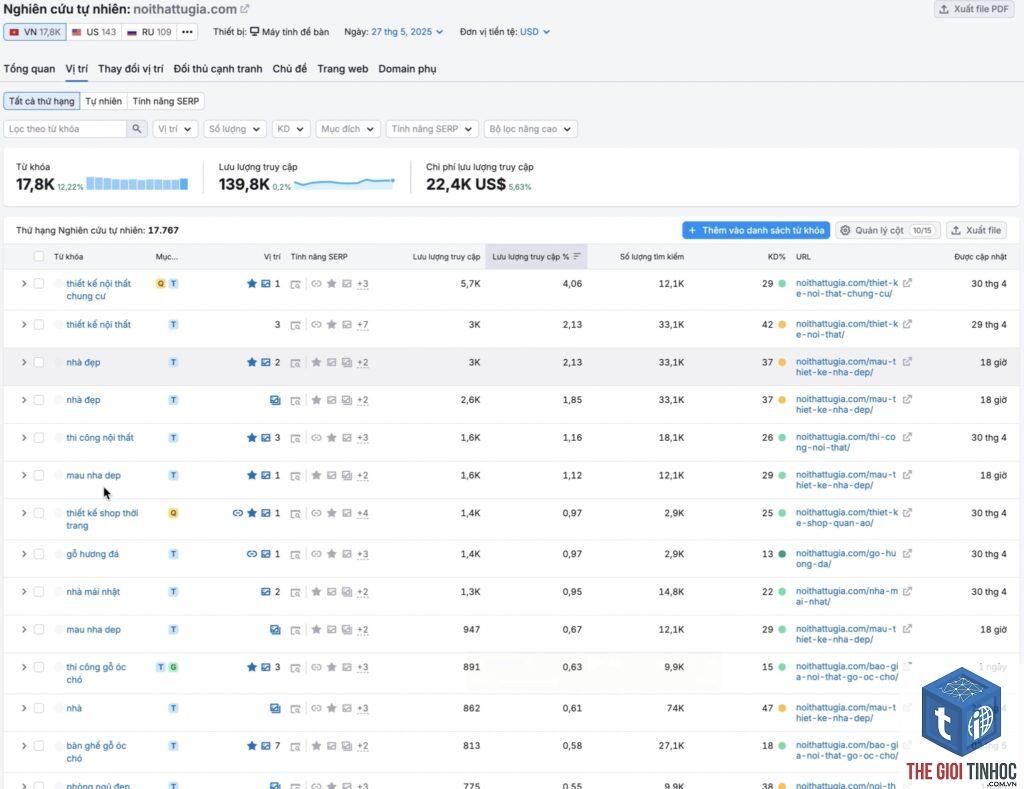Image resolution: width=1024 pixels, height=789 pixels.
Task: Click the 'Số lượng tìm kiếm' column header
Action: (652, 257)
